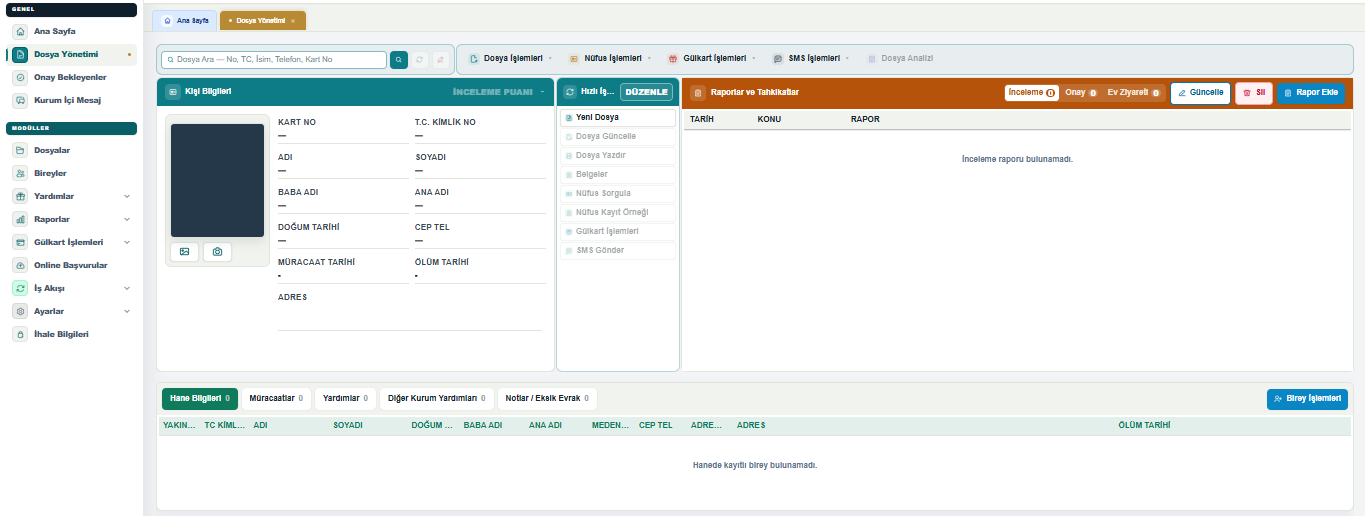Image resolution: width=1365 pixels, height=516 pixels.
Task: Click Rapor Ekle button
Action: [1311, 92]
